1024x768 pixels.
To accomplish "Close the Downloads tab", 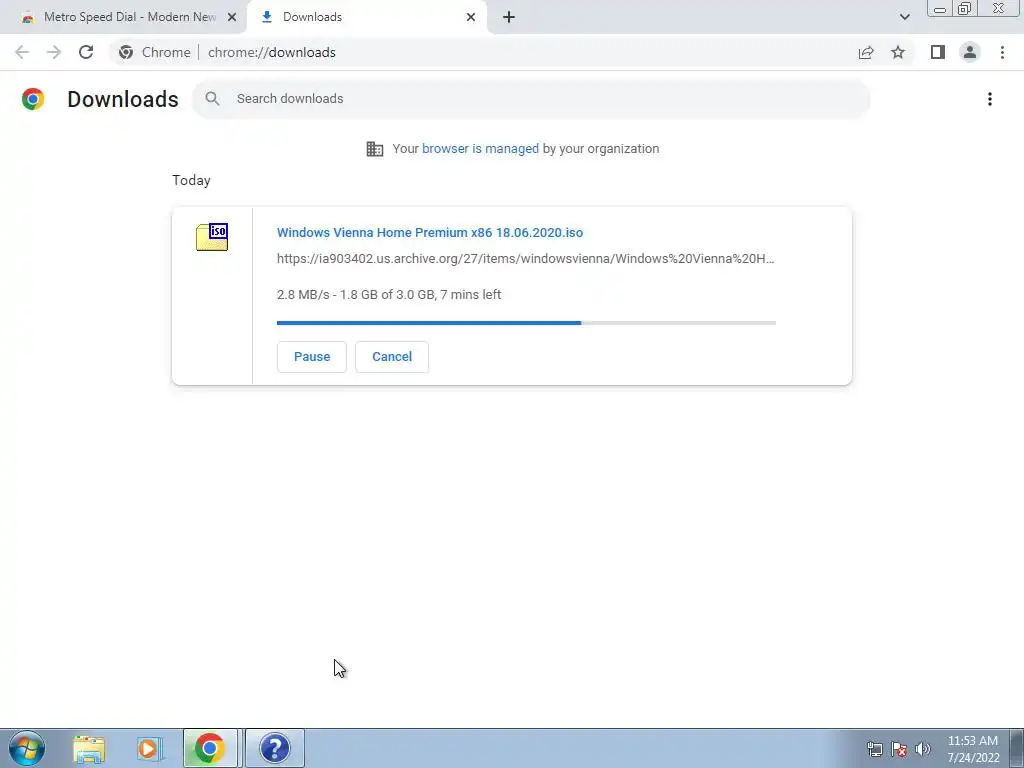I will [x=471, y=17].
